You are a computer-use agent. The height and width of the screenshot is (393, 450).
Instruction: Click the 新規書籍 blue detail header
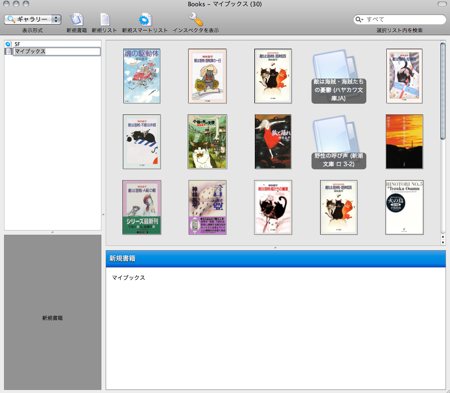tap(276, 259)
